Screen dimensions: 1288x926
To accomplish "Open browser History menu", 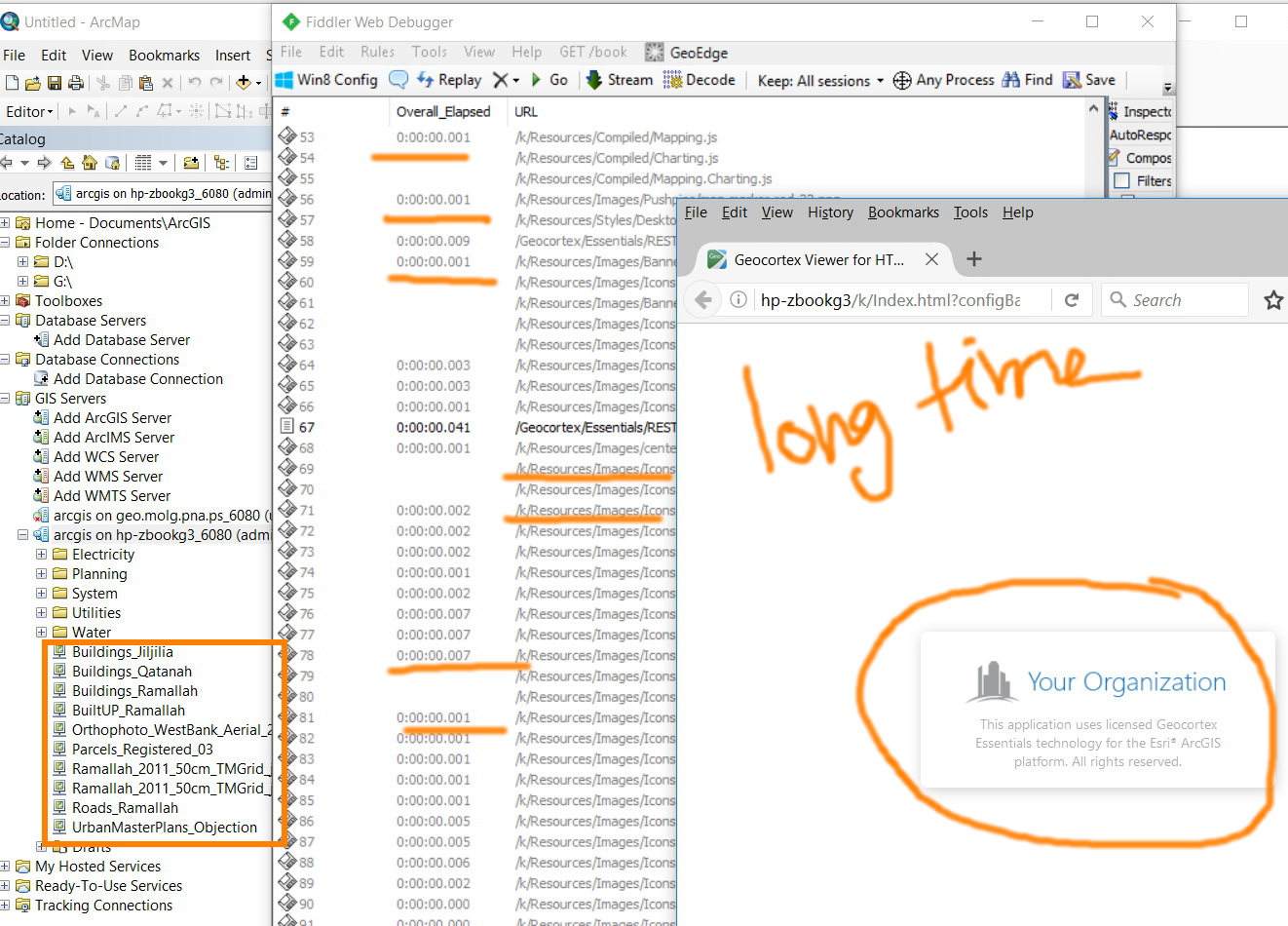I will tap(830, 212).
